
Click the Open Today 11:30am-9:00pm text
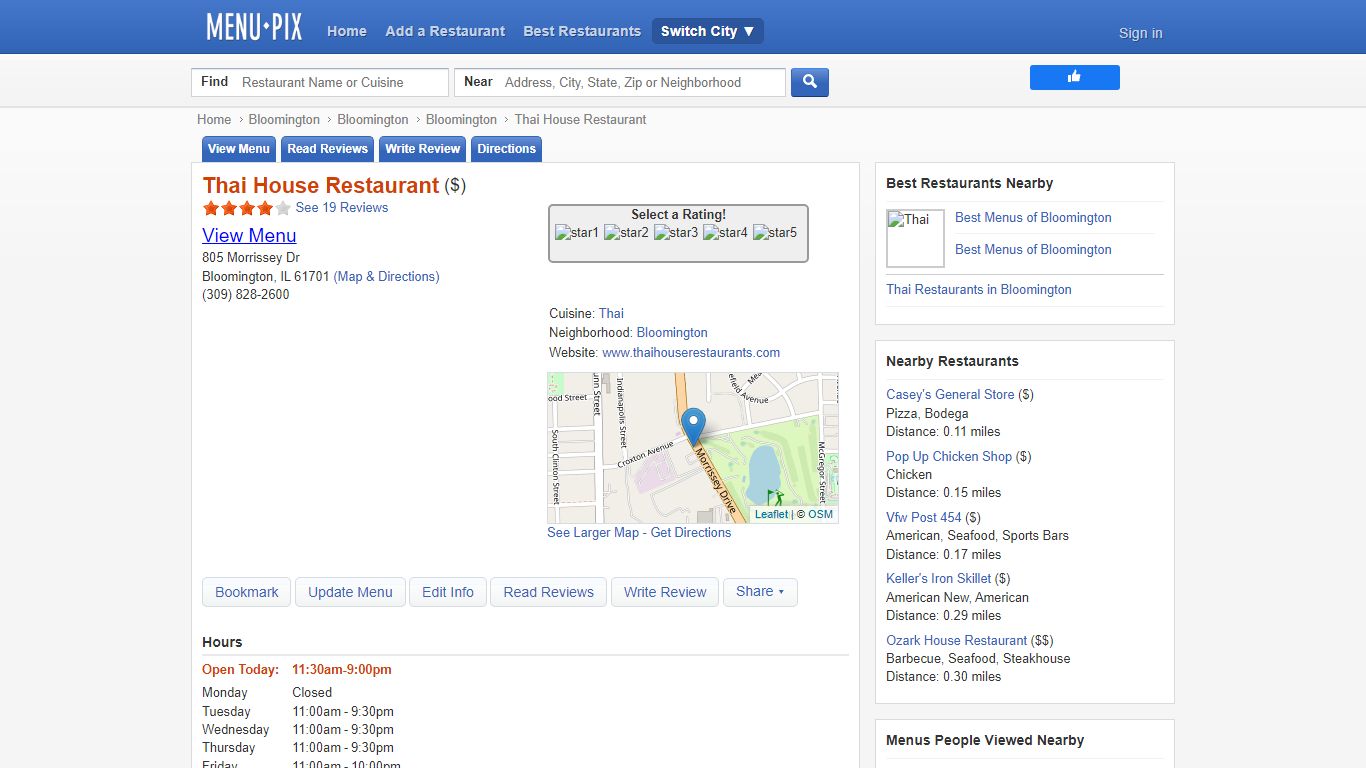tap(297, 670)
